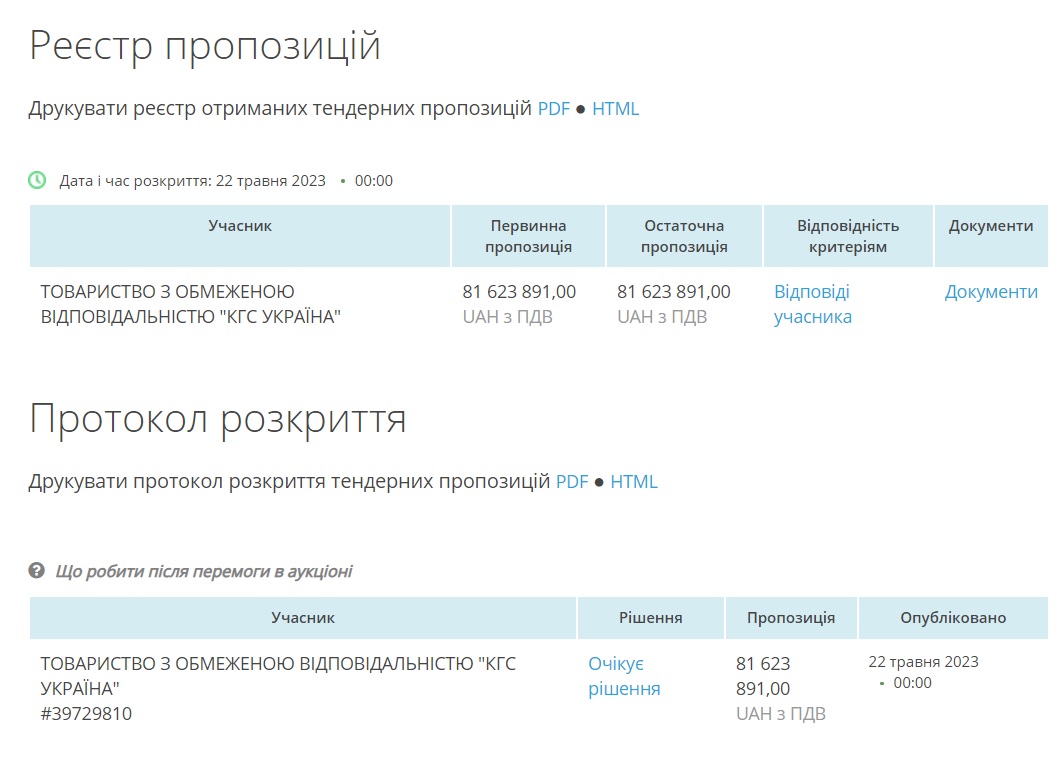Click the "Відповідність критеріям" column header
The image size is (1059, 757).
click(x=848, y=236)
